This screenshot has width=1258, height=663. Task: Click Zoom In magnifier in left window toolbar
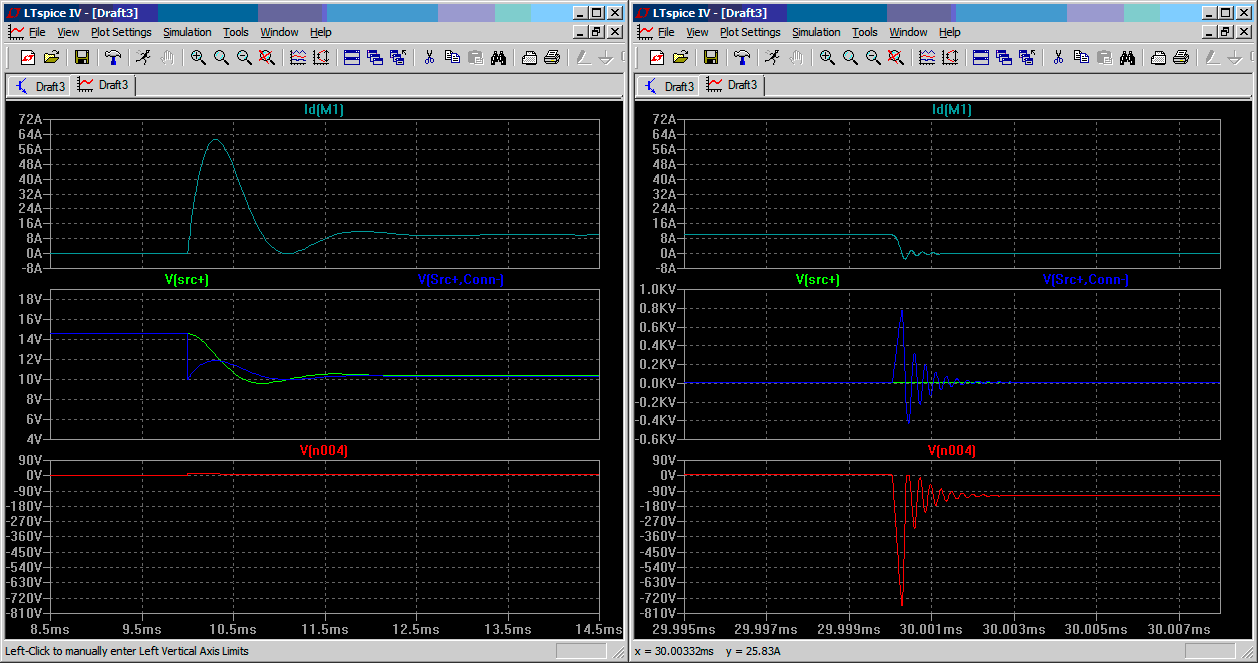pos(198,57)
